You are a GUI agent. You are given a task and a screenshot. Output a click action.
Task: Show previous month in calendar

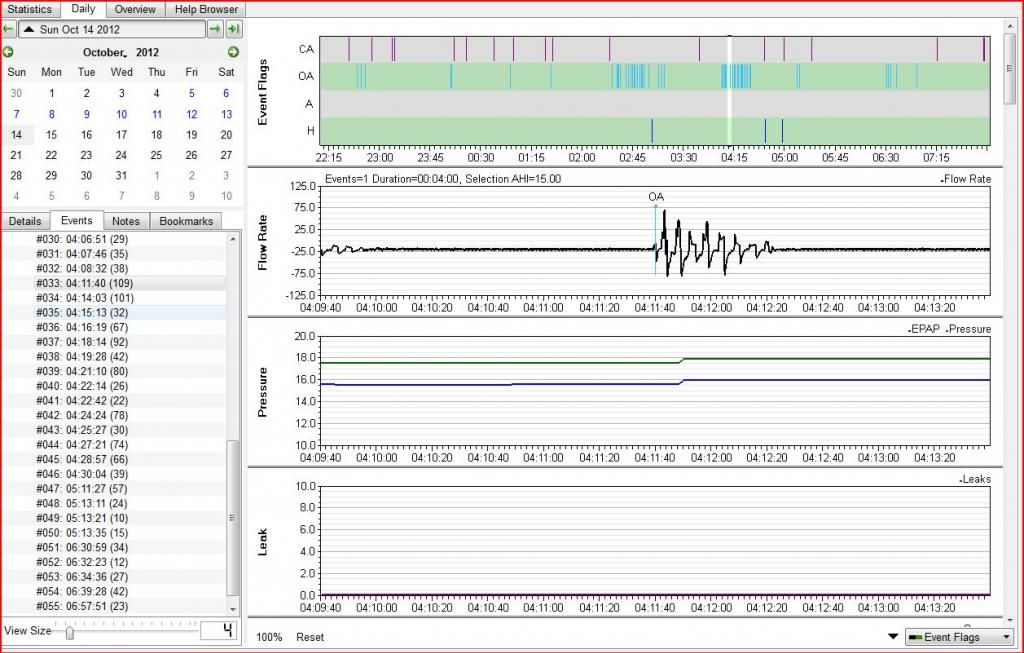coord(8,52)
